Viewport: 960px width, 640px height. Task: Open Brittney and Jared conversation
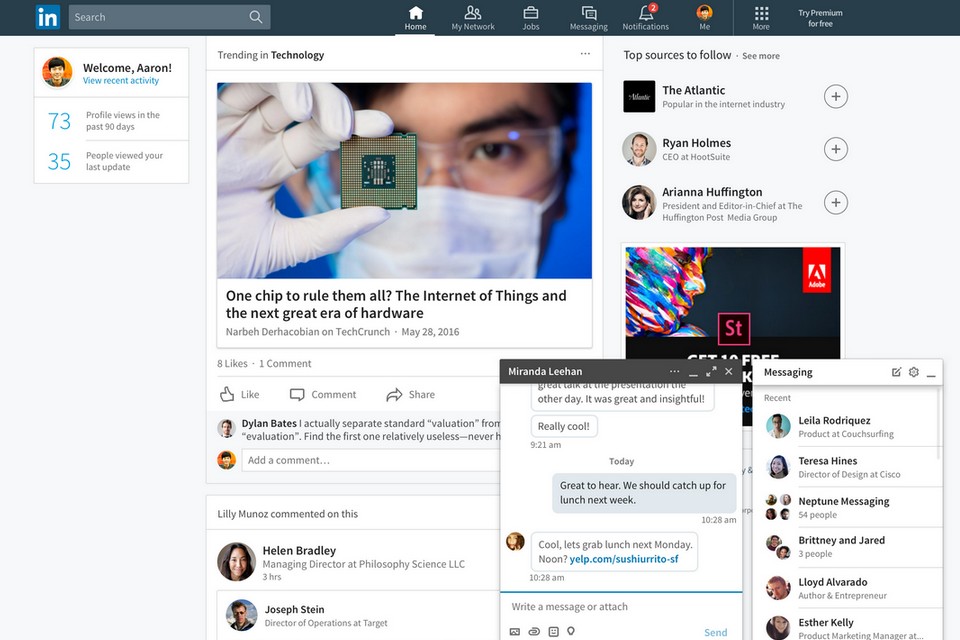pyautogui.click(x=849, y=547)
